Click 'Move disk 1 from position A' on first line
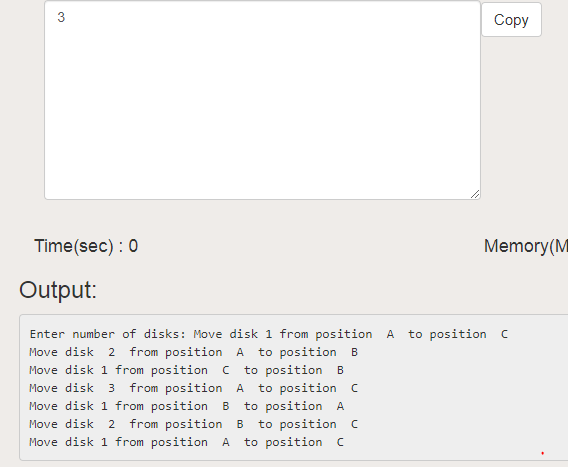Image resolution: width=568 pixels, height=467 pixels. click(x=293, y=334)
